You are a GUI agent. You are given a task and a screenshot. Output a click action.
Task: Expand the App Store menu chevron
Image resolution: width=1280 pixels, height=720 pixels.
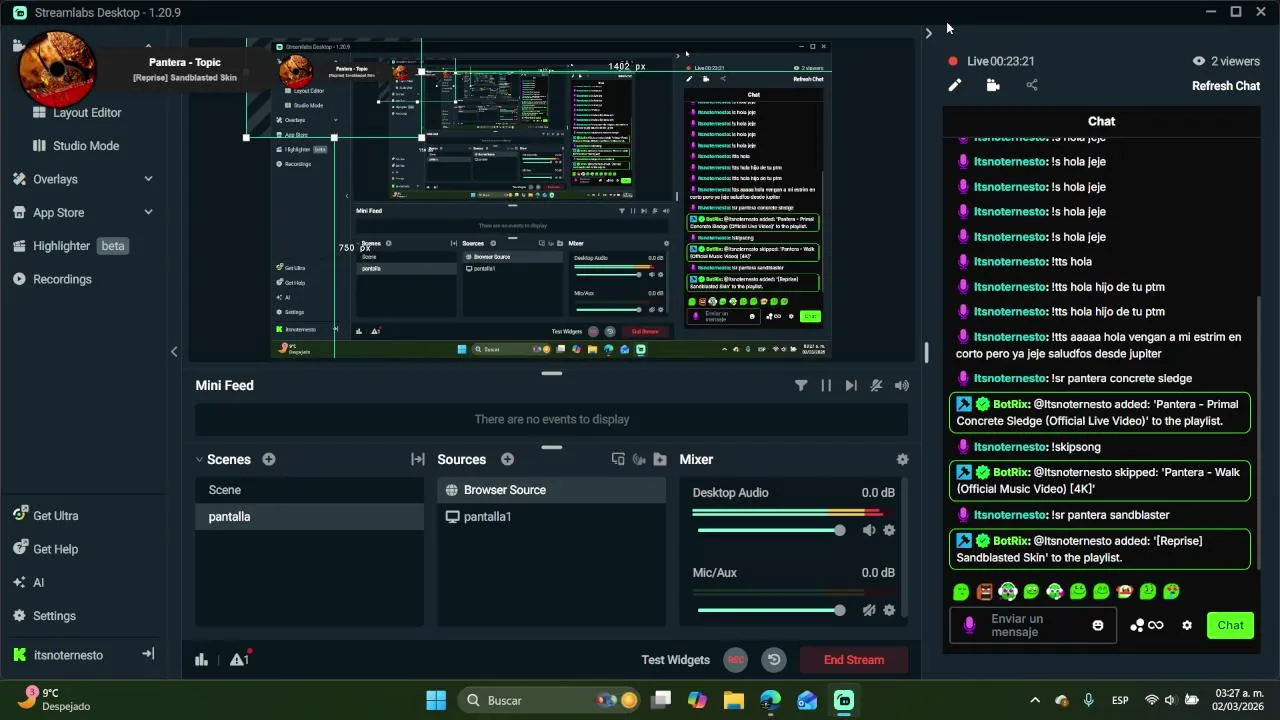(148, 212)
